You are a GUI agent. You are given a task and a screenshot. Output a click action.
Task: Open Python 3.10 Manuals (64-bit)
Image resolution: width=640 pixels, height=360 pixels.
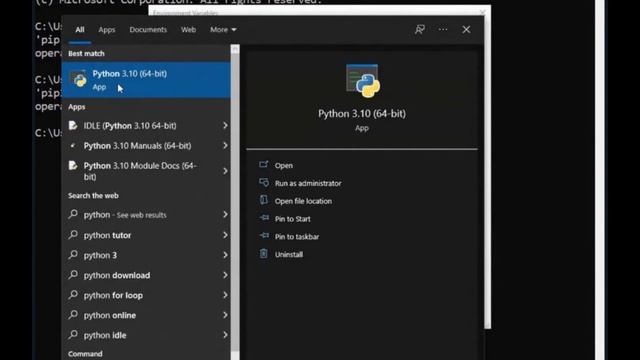[x=146, y=146]
